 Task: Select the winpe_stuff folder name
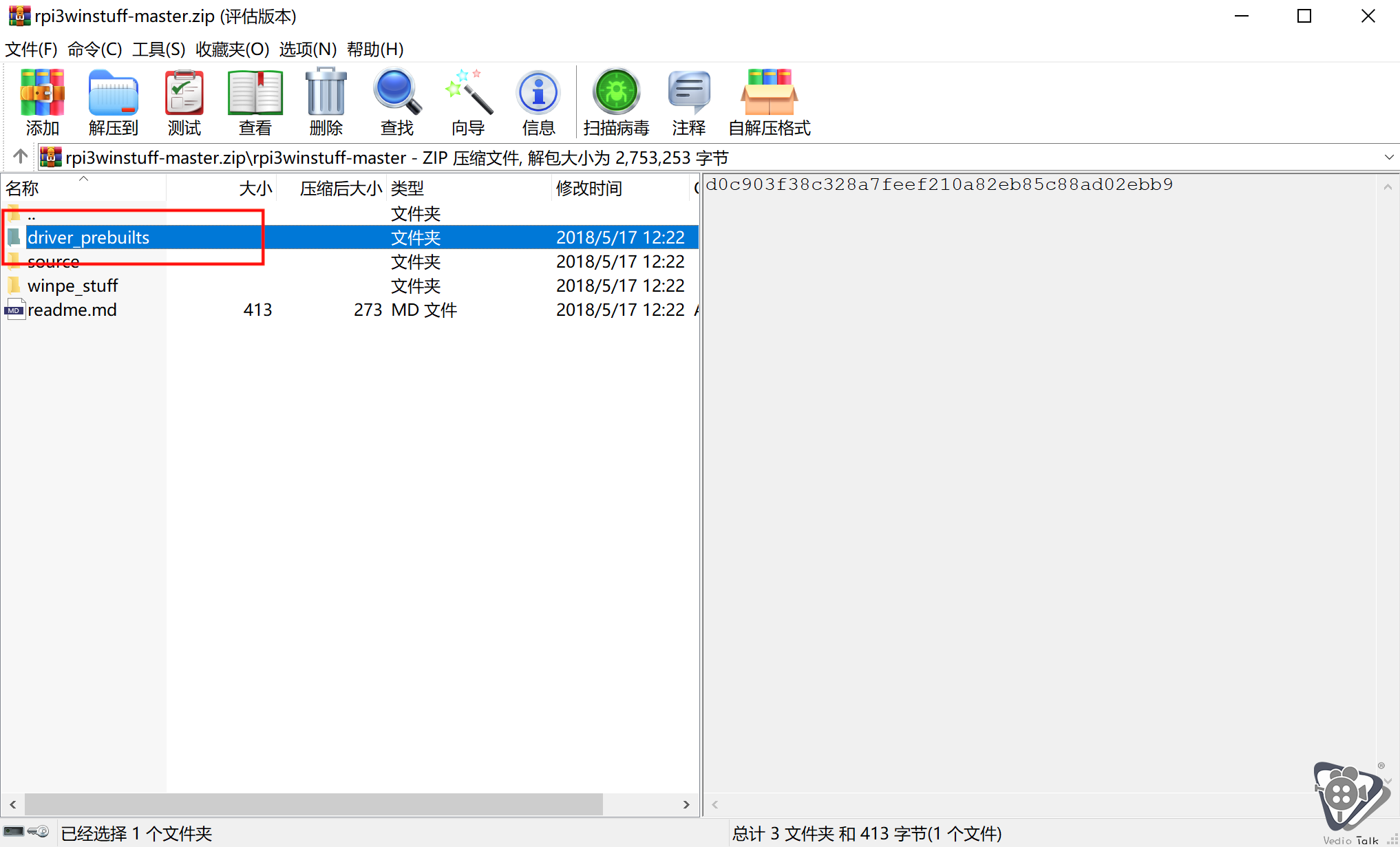[x=73, y=286]
